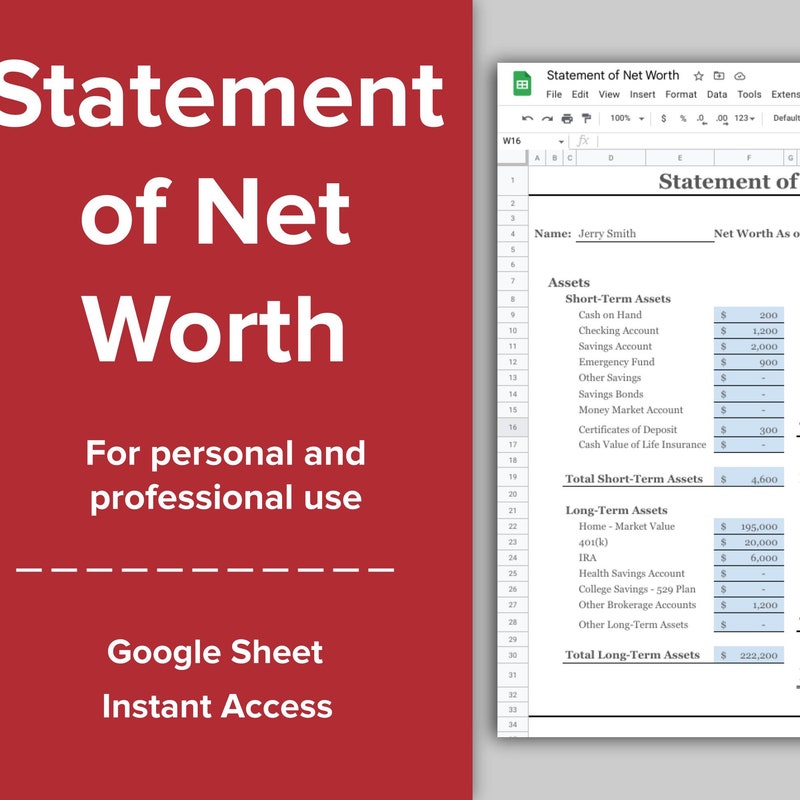Image resolution: width=800 pixels, height=800 pixels.
Task: Click the Savings Account value 2,000
Action: coord(748,346)
